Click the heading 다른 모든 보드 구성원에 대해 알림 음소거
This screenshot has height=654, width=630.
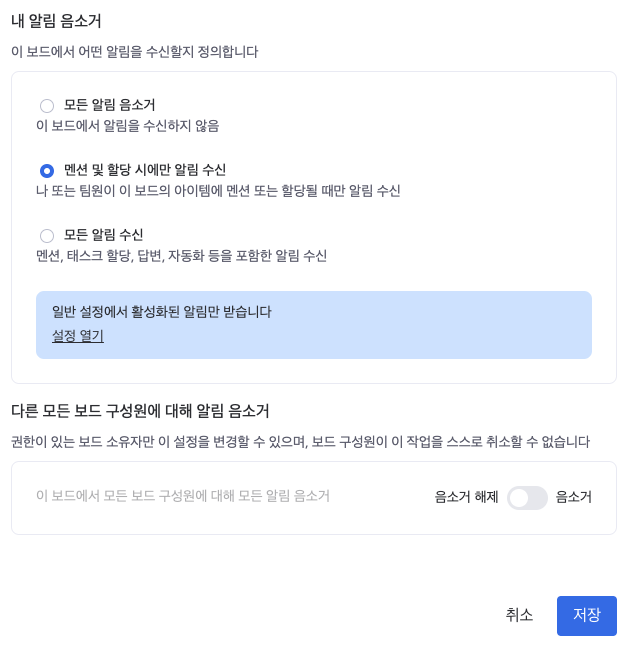tap(140, 411)
